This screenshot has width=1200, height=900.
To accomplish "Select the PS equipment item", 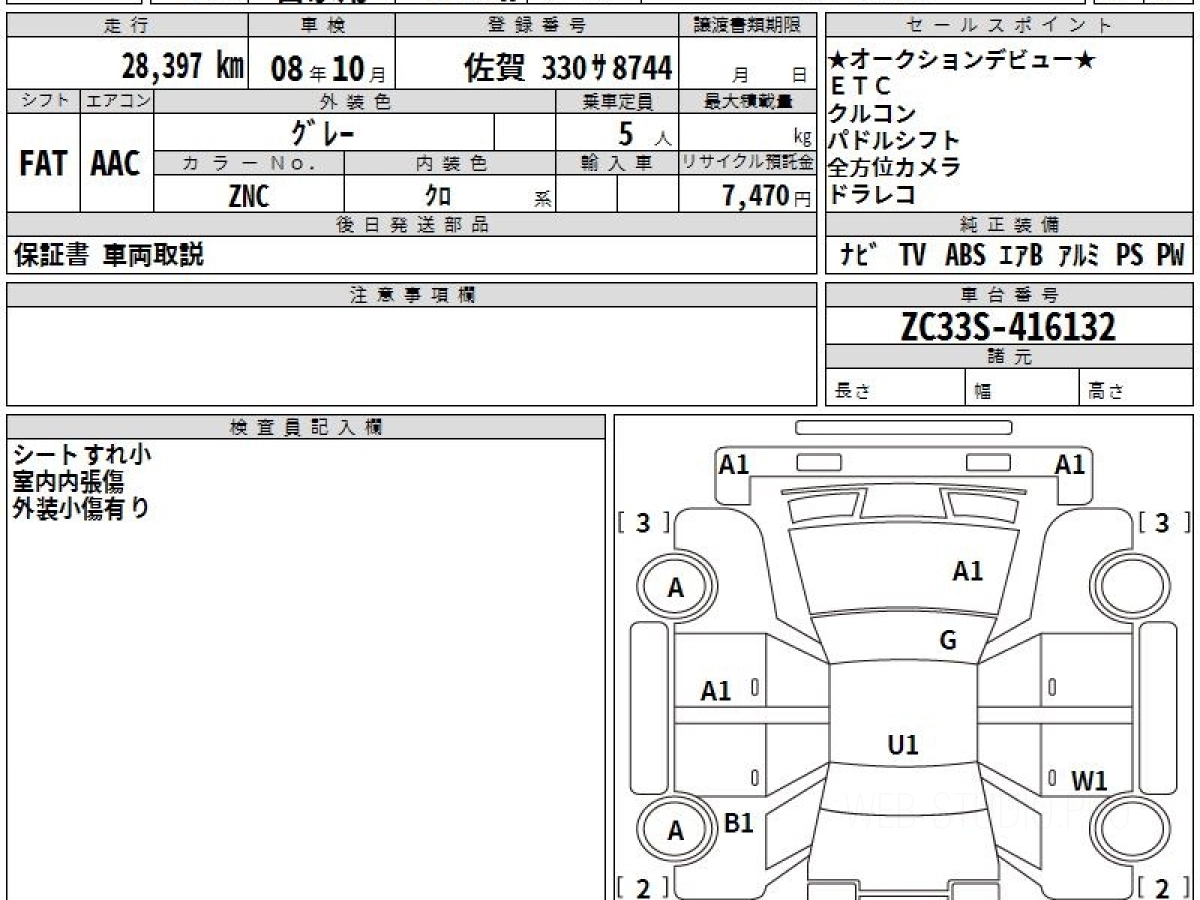I will [x=1130, y=256].
